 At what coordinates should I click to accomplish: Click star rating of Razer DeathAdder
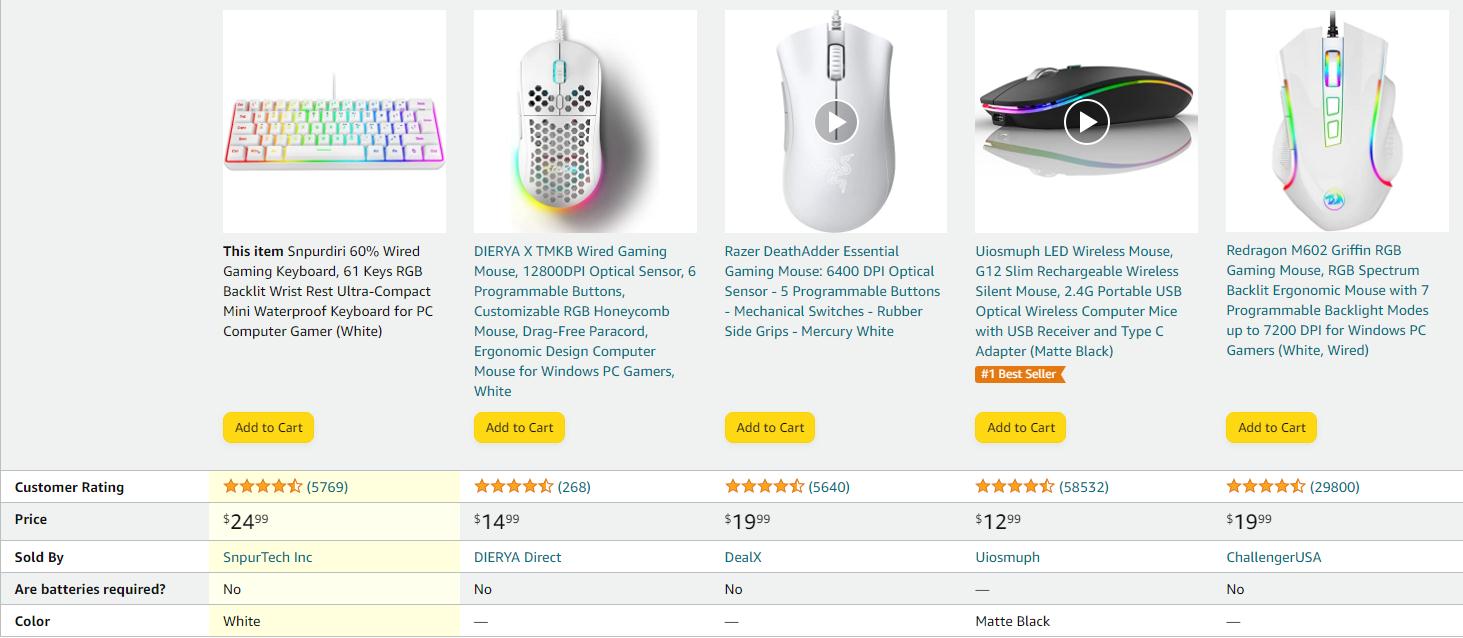[764, 487]
